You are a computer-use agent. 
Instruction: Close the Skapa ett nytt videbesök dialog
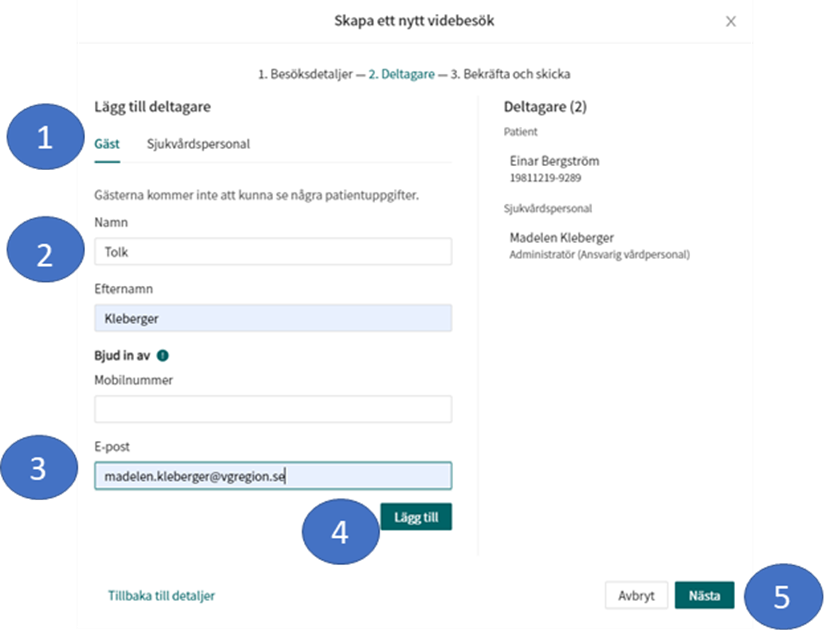731,21
